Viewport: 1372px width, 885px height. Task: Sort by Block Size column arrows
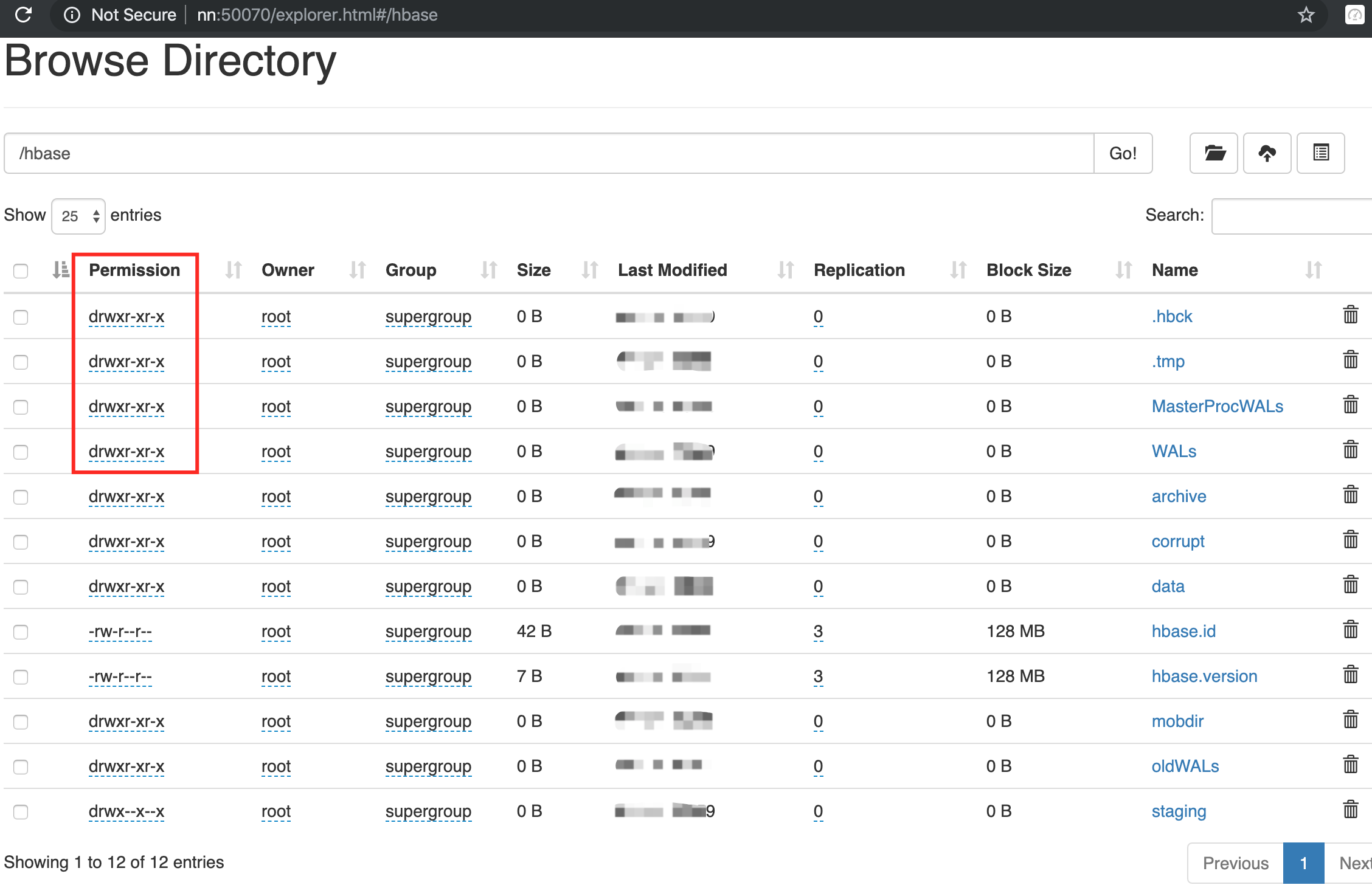pyautogui.click(x=1124, y=269)
